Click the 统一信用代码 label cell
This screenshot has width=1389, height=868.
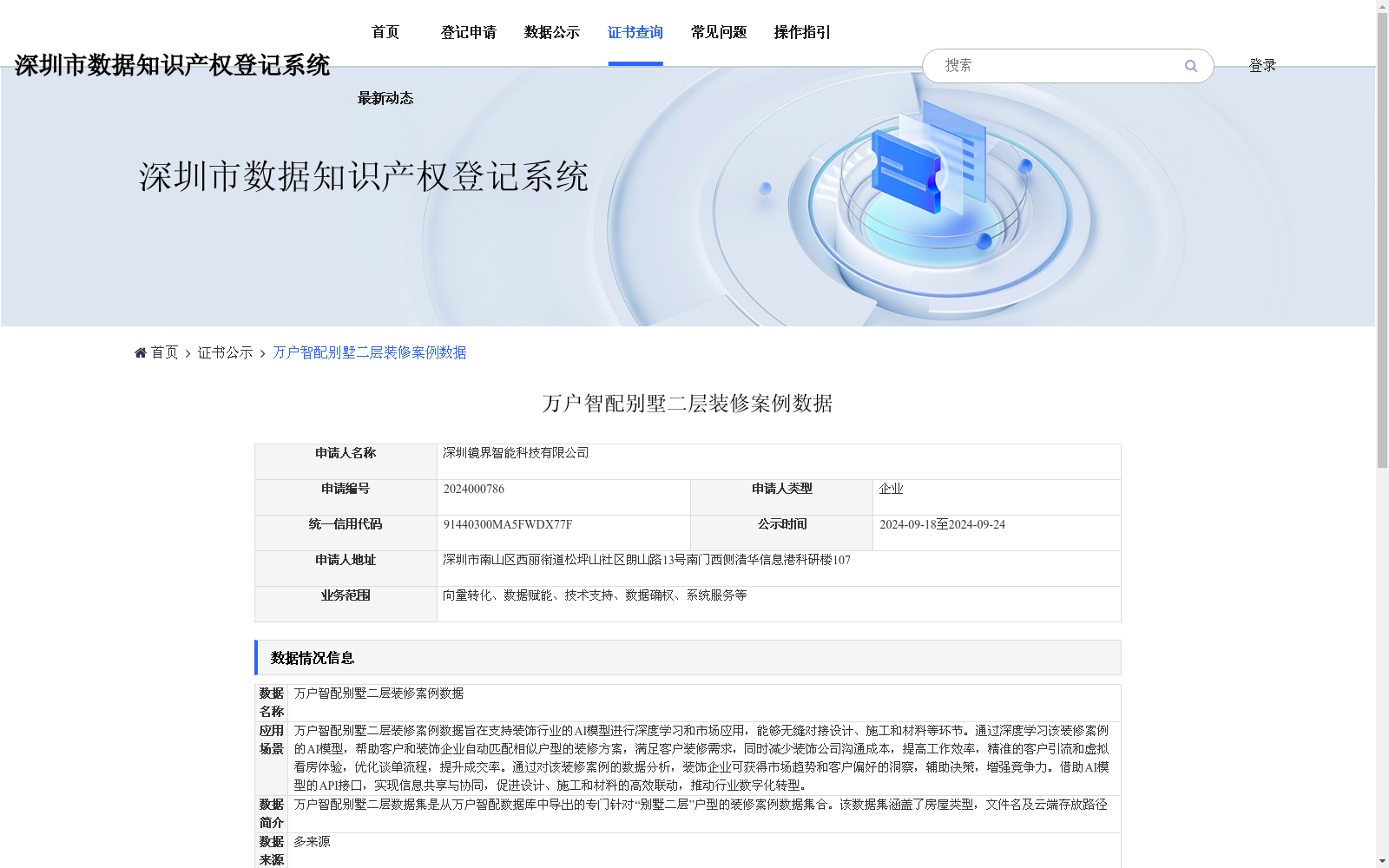pyautogui.click(x=346, y=533)
